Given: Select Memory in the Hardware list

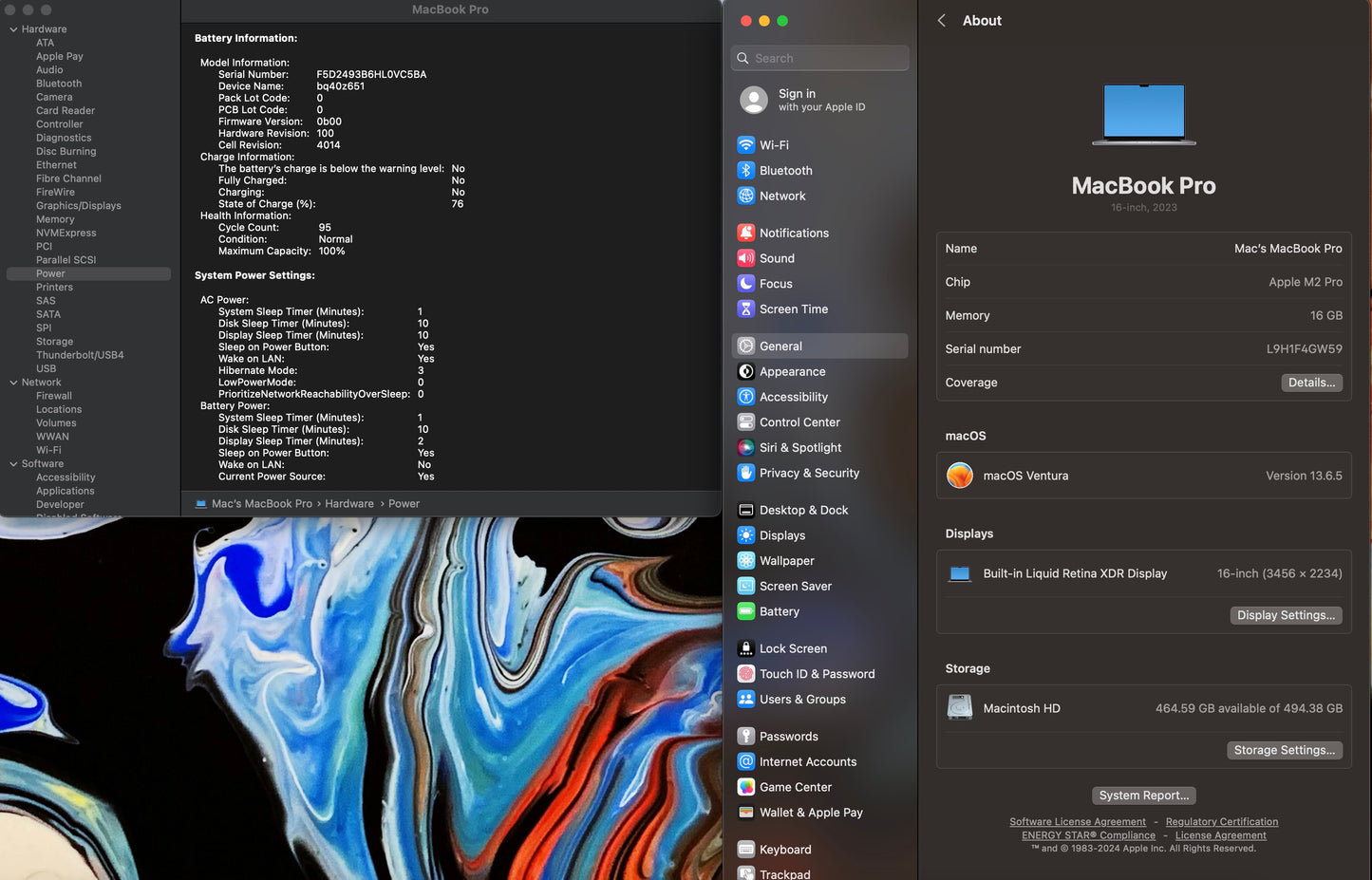Looking at the screenshot, I should point(55,219).
